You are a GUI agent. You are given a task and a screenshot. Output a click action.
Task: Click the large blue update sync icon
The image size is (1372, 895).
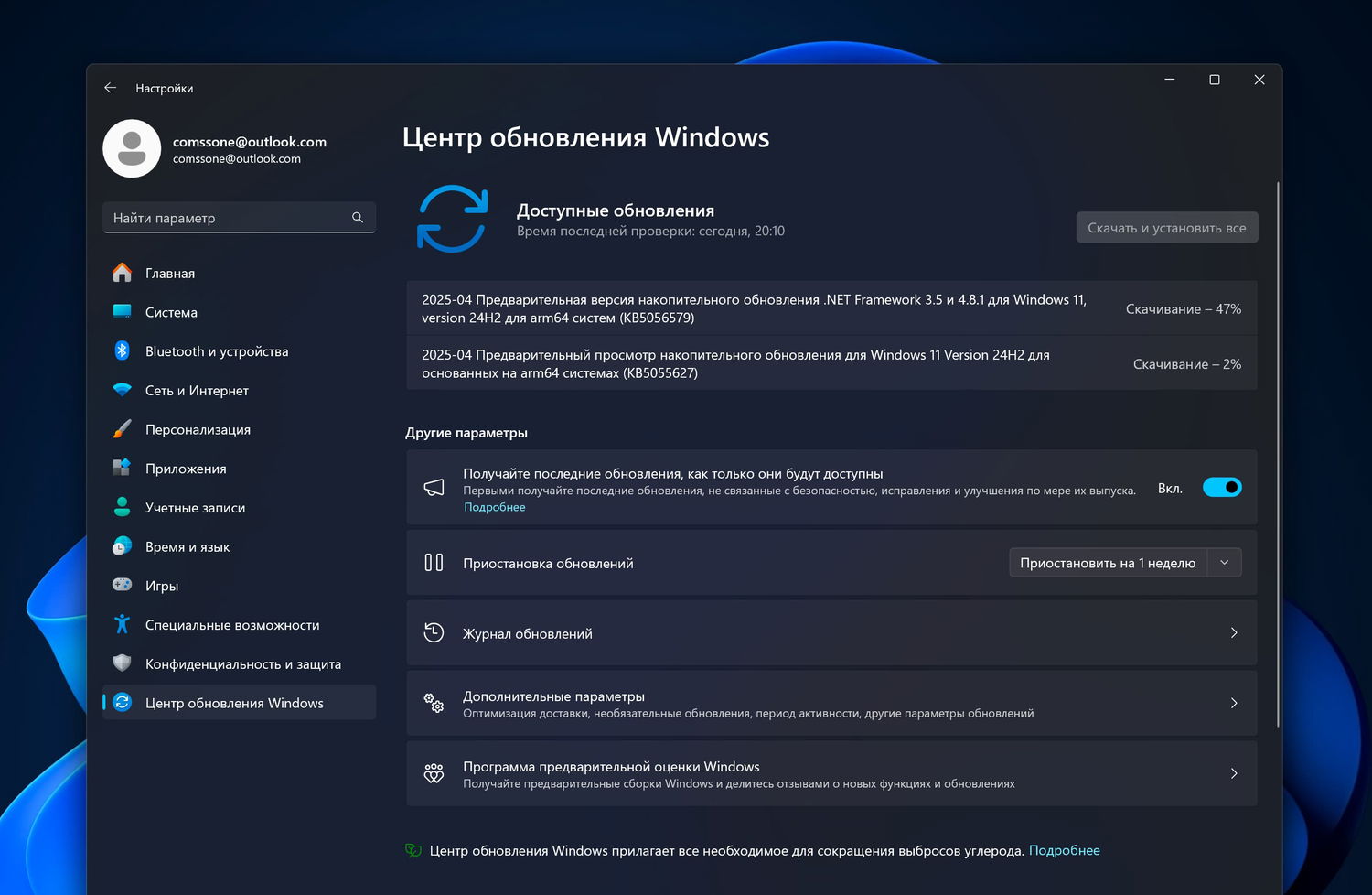(452, 219)
